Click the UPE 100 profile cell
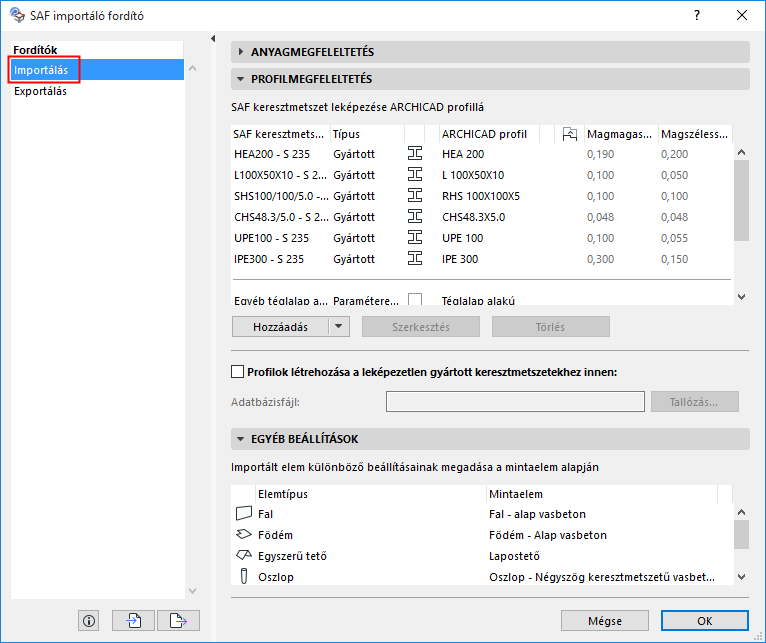 pos(462,238)
